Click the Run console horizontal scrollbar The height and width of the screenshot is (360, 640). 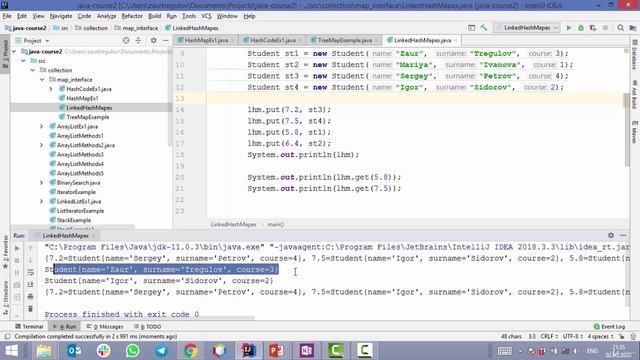pyautogui.click(x=149, y=318)
